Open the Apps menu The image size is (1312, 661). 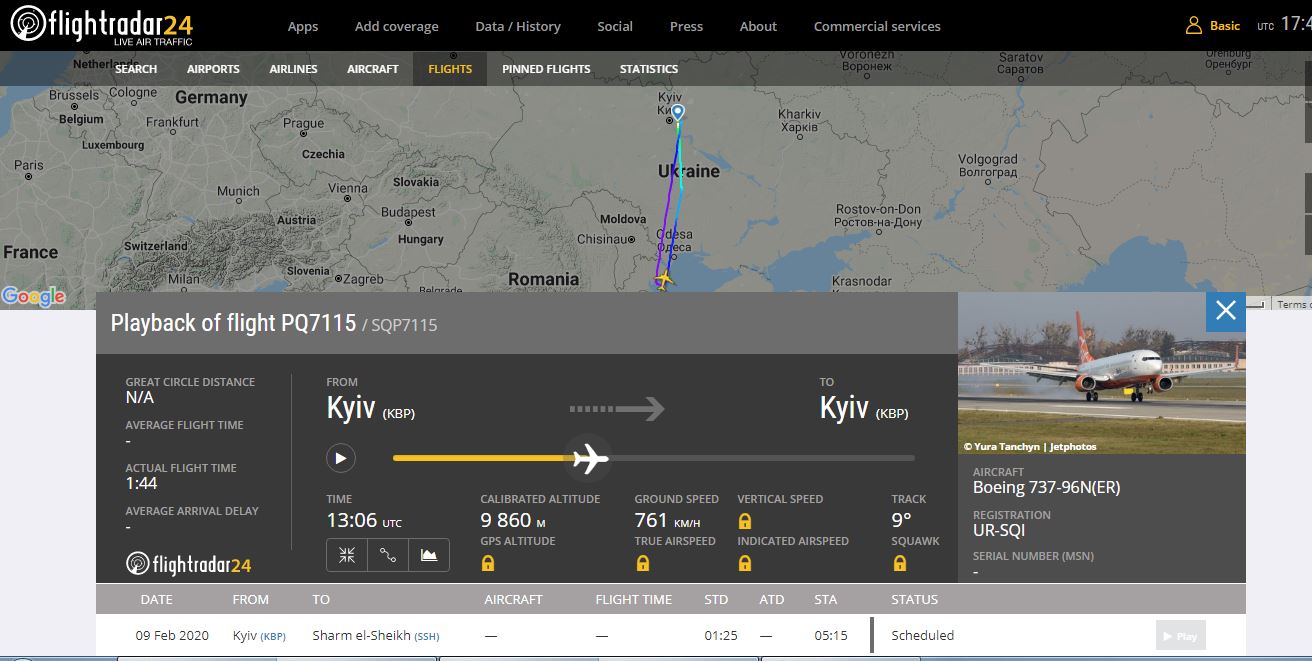[303, 26]
